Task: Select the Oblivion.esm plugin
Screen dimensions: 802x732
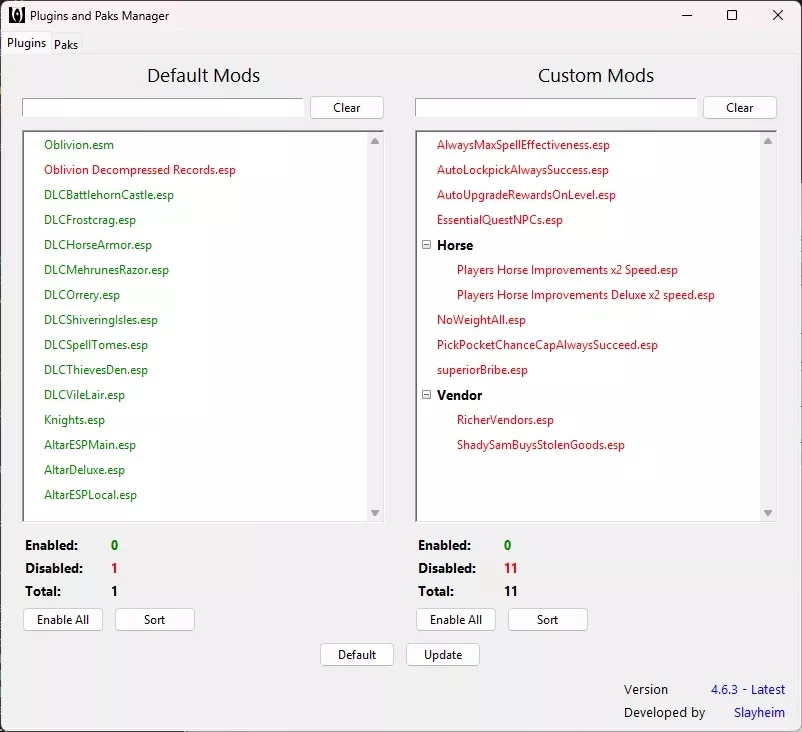Action: pos(78,144)
